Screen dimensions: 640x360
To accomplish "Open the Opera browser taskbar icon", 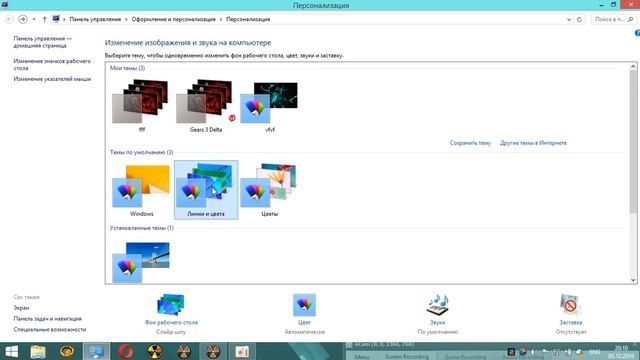I will pyautogui.click(x=126, y=351).
